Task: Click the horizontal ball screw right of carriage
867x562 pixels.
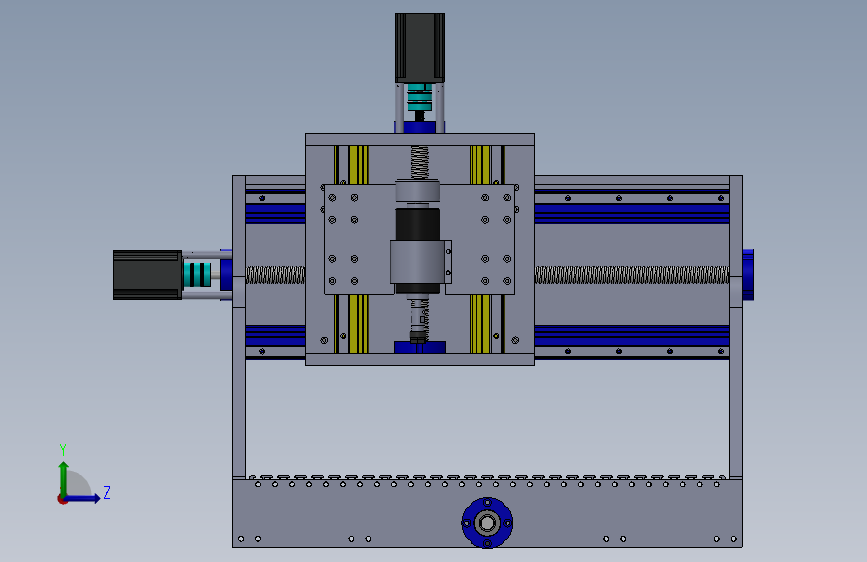Action: (x=631, y=275)
